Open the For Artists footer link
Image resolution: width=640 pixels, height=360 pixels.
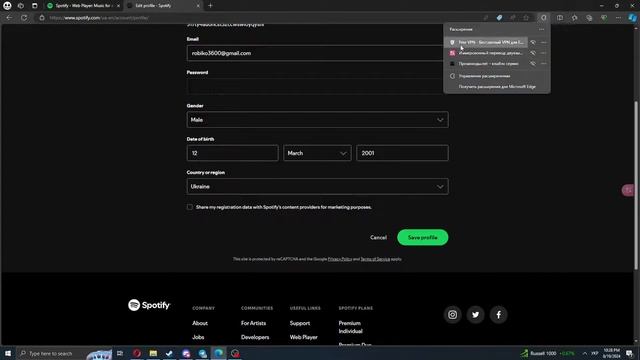tap(253, 323)
